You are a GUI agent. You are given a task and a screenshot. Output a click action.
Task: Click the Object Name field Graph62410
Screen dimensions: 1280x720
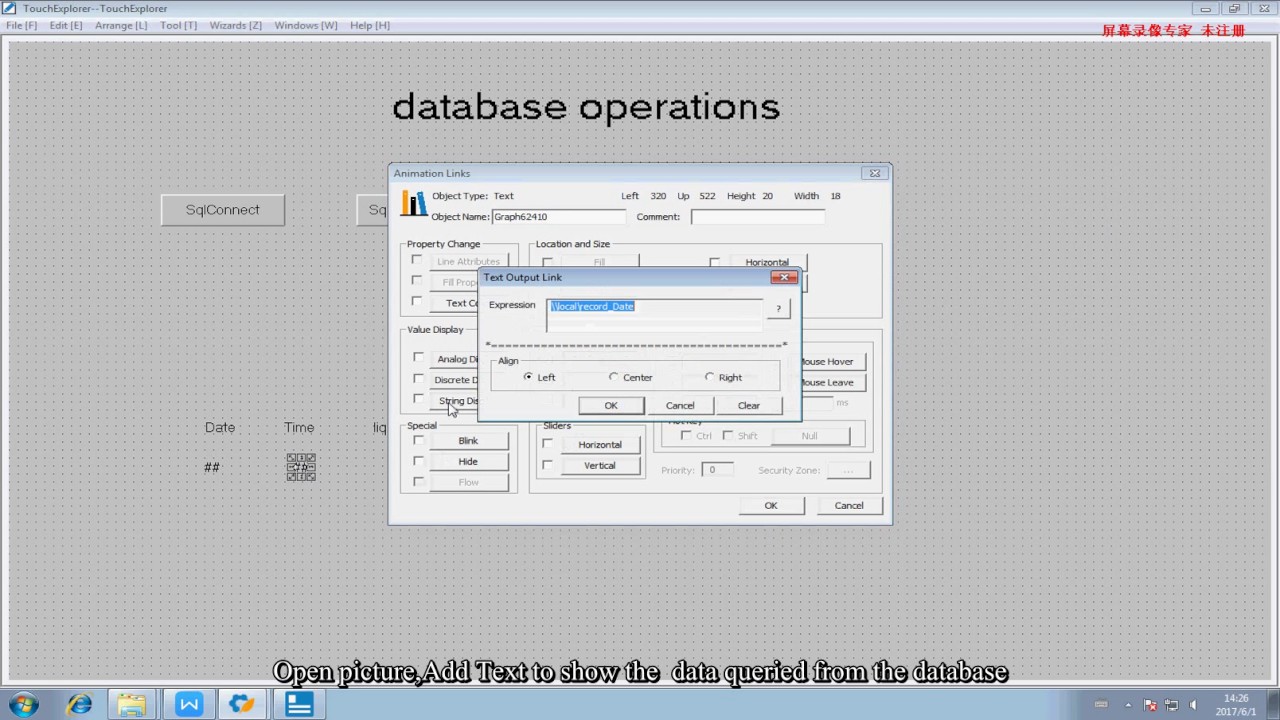[x=558, y=217]
